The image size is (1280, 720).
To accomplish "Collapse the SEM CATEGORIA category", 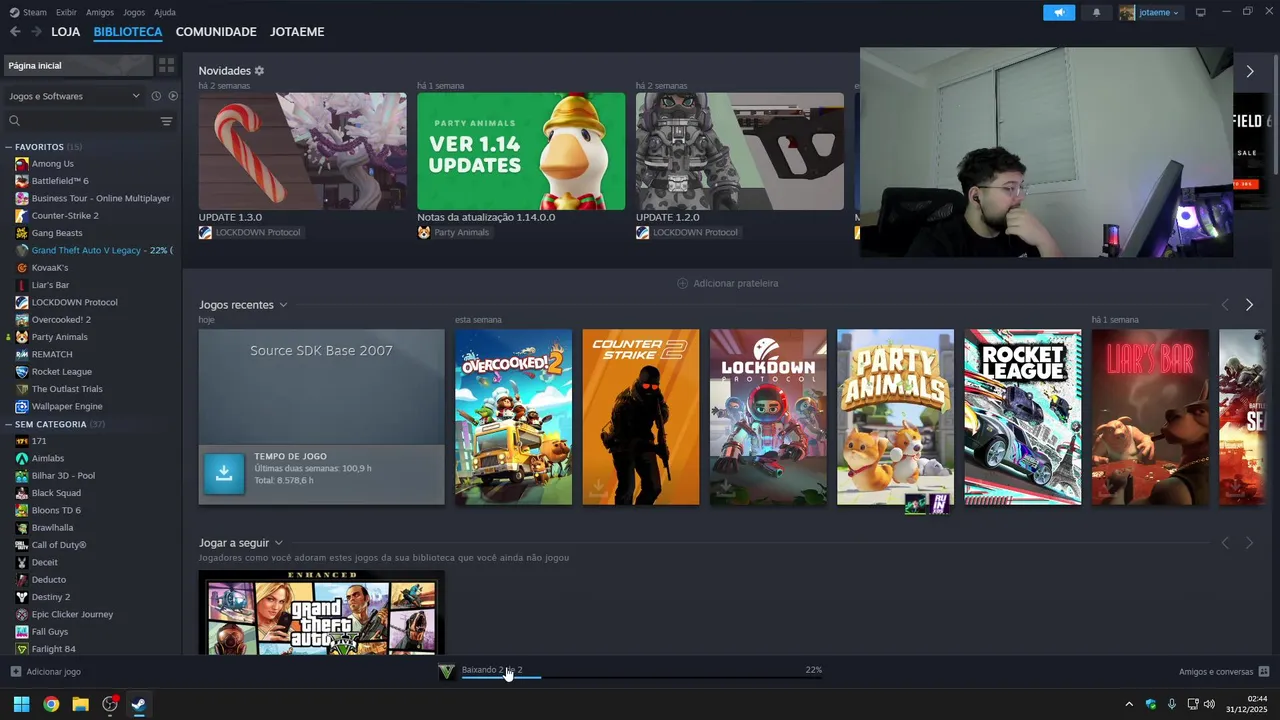I will (x=9, y=424).
